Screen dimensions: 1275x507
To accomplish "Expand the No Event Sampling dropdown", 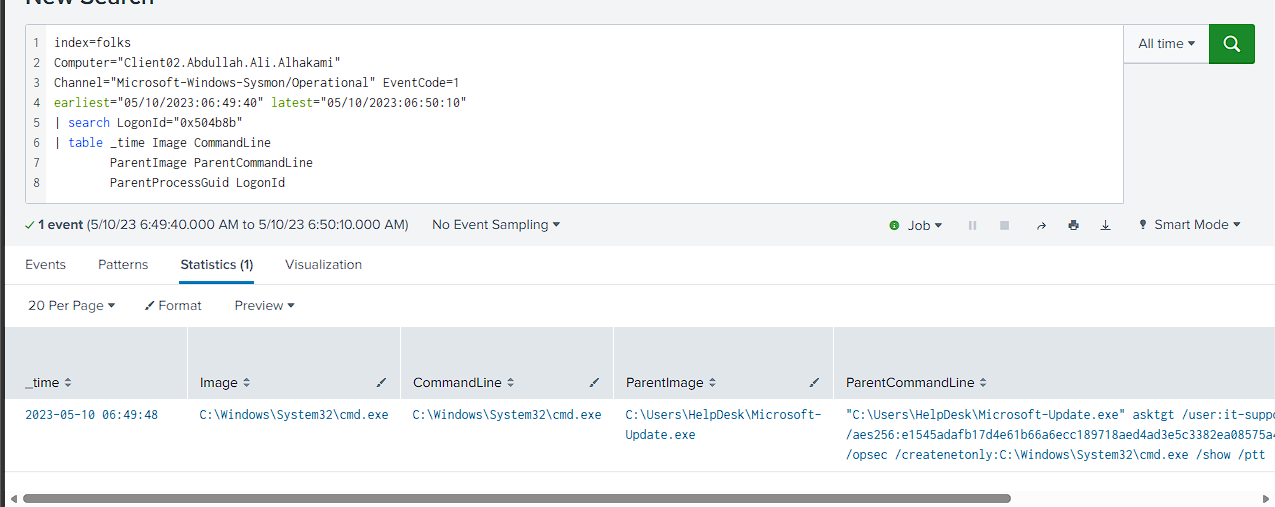I will pos(496,225).
